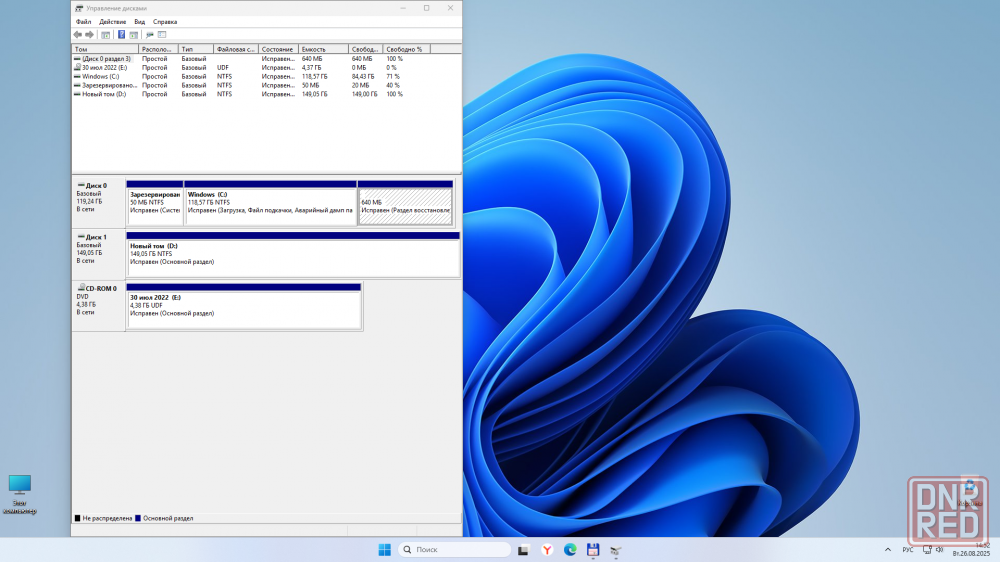Switch the РУС input language indicator
The image size is (1000, 562).
[x=908, y=550]
